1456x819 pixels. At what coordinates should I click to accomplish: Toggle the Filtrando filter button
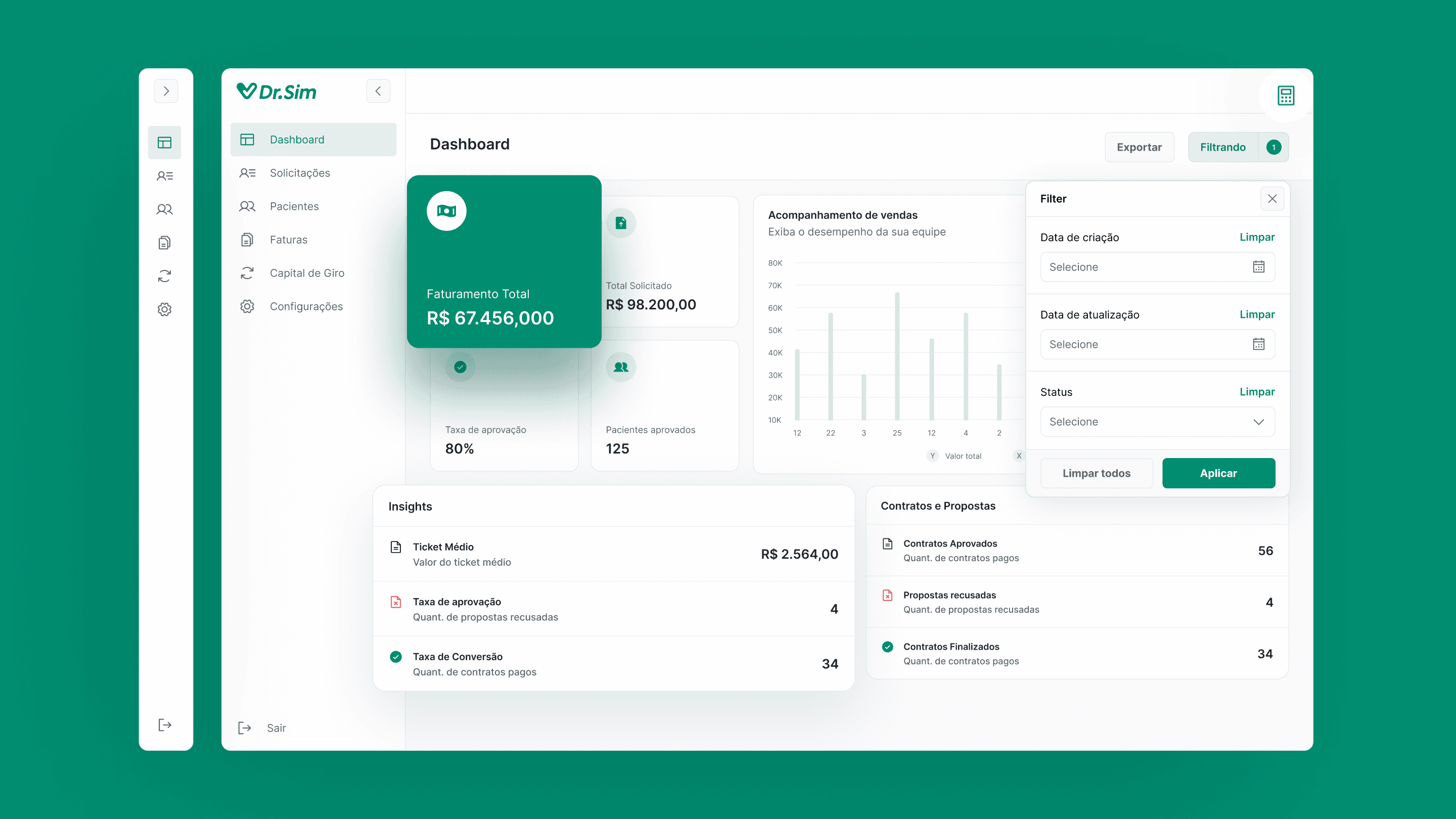[1223, 147]
